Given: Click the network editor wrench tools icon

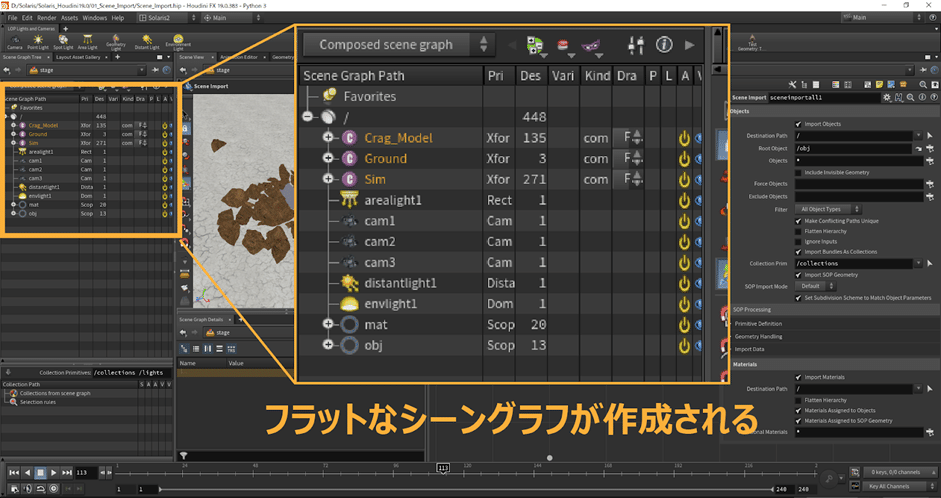Looking at the screenshot, I should (x=792, y=85).
